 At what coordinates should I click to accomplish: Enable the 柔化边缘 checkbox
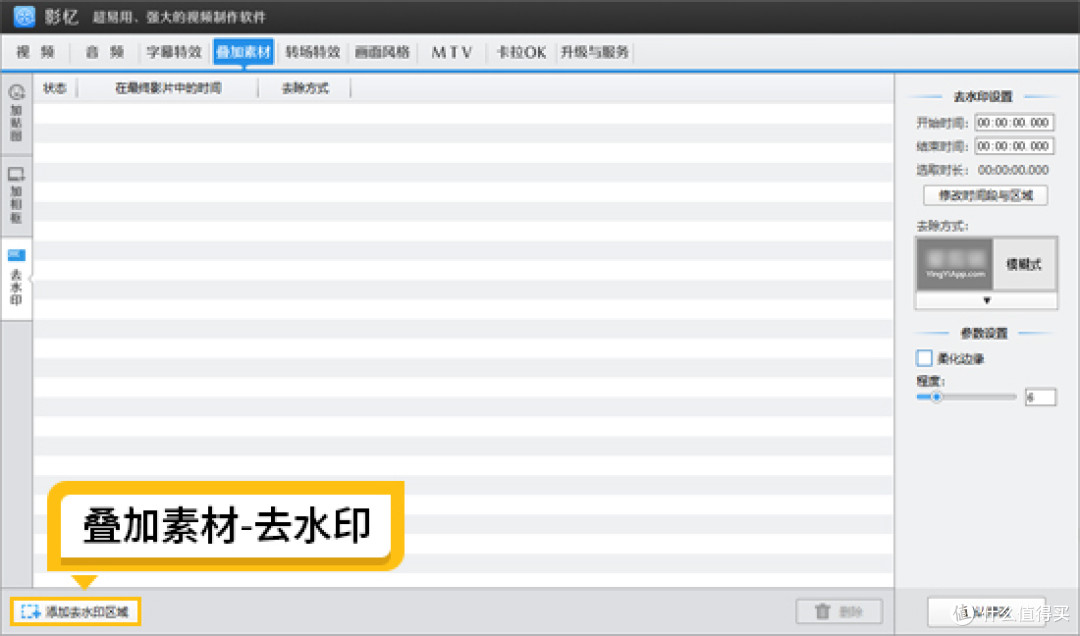tap(924, 358)
